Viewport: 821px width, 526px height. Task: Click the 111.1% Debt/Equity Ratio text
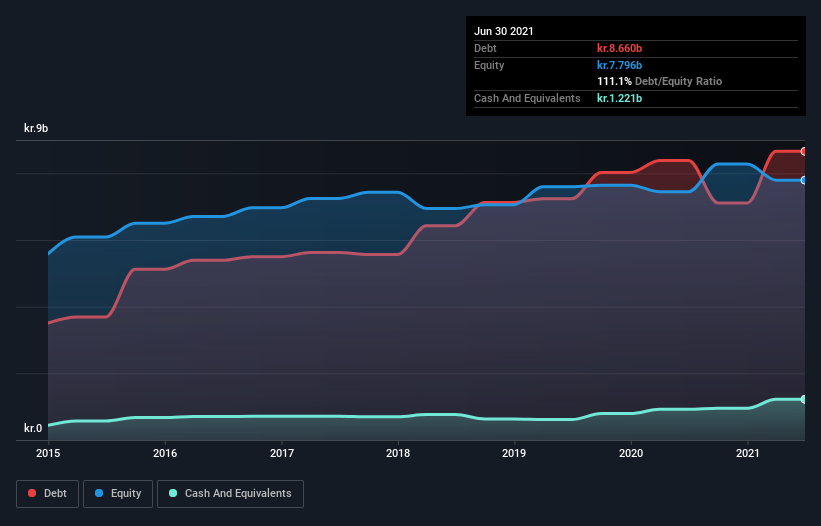pyautogui.click(x=659, y=81)
